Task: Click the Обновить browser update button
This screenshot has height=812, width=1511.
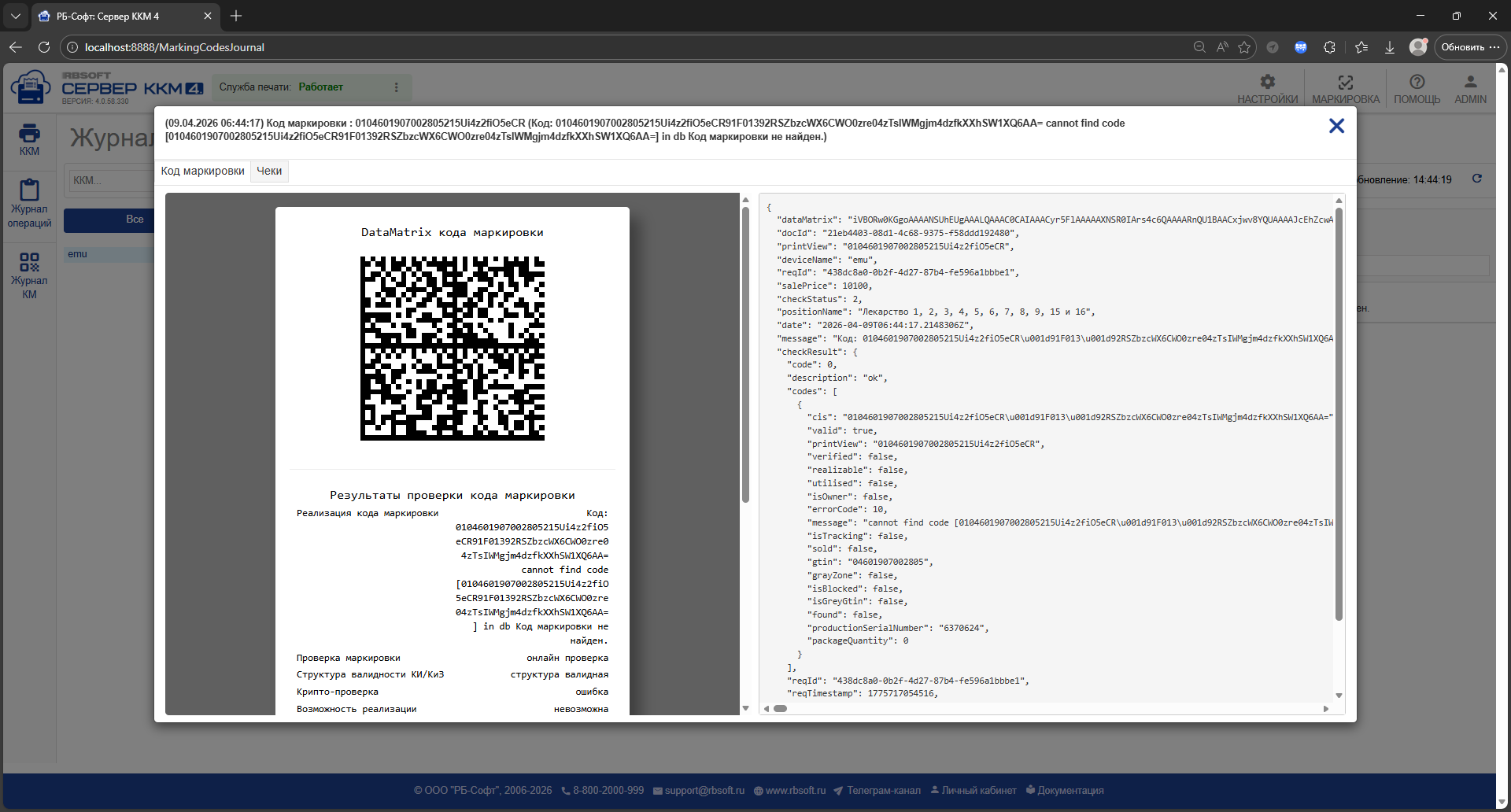Action: (1470, 47)
